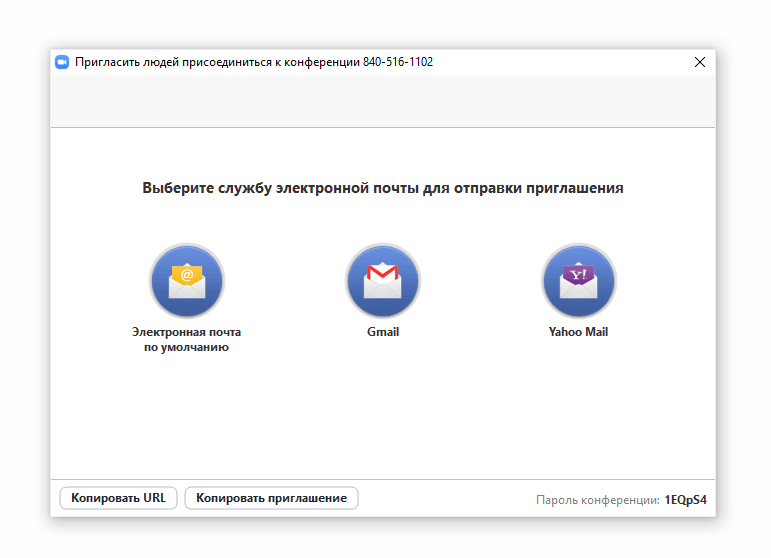Pick the Yahoo Mail envelope icon

point(578,281)
